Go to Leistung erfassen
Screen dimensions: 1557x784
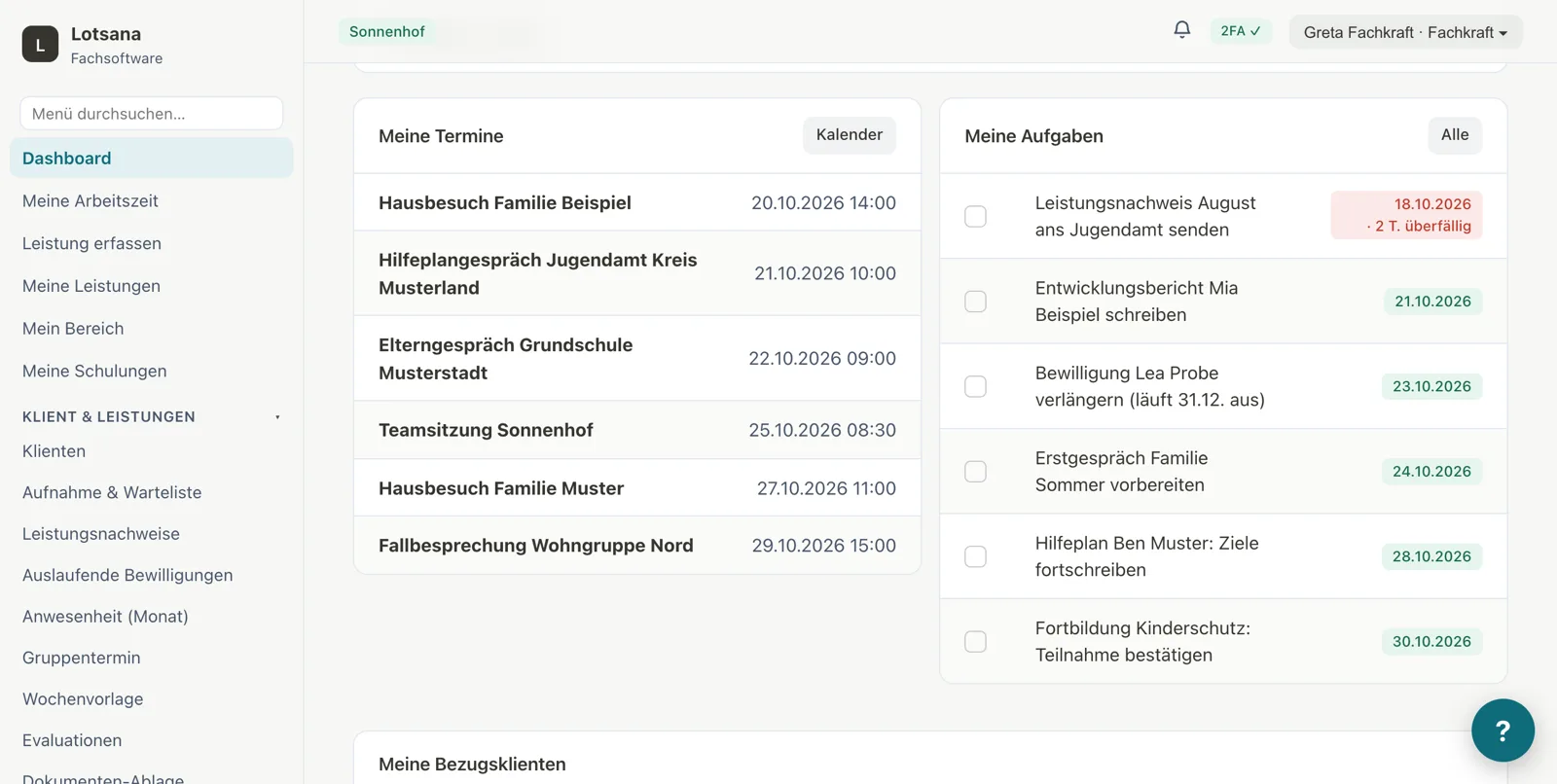tap(151, 243)
